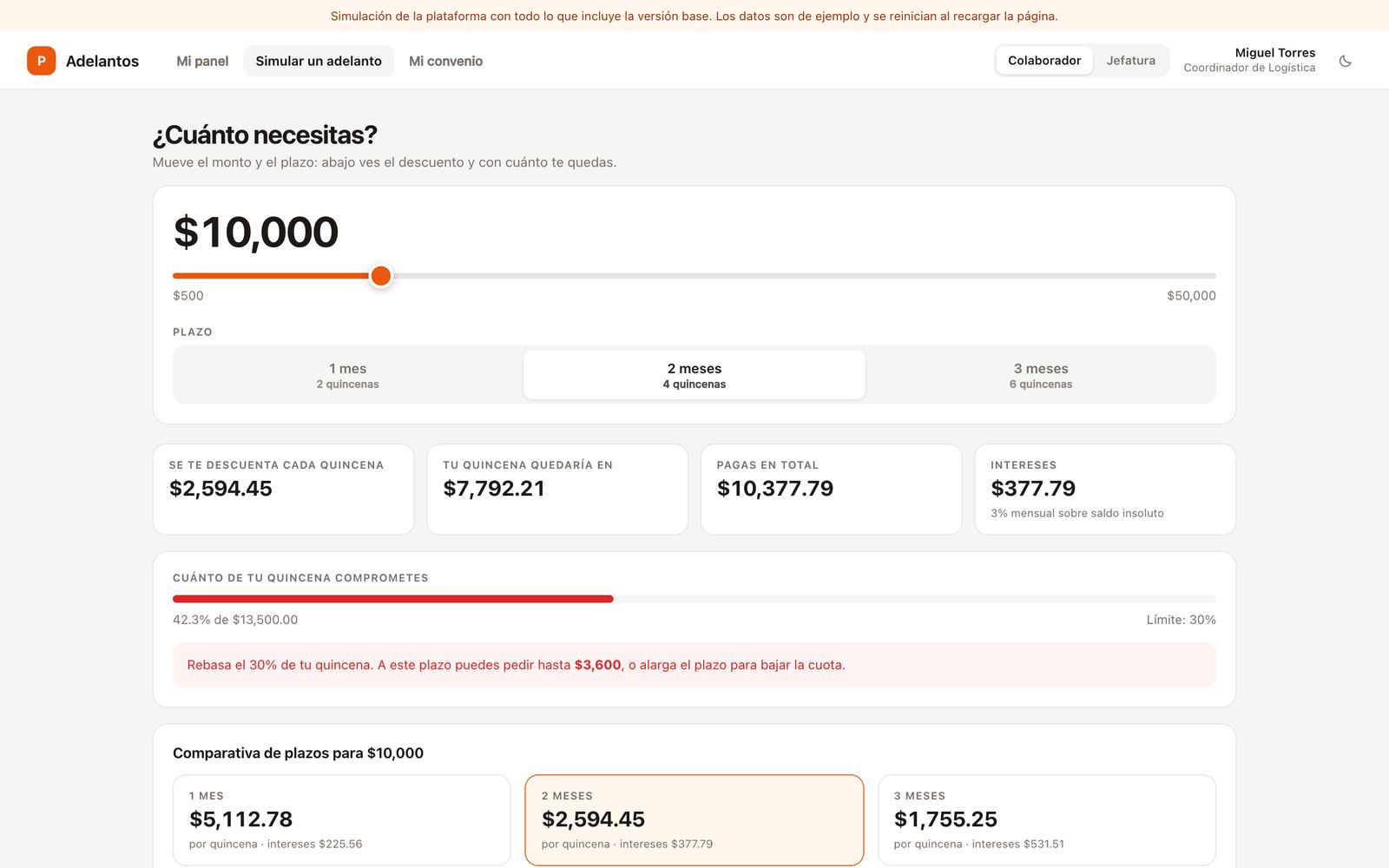Click the Intereses $377.79 card
This screenshot has width=1389, height=868.
[1105, 490]
